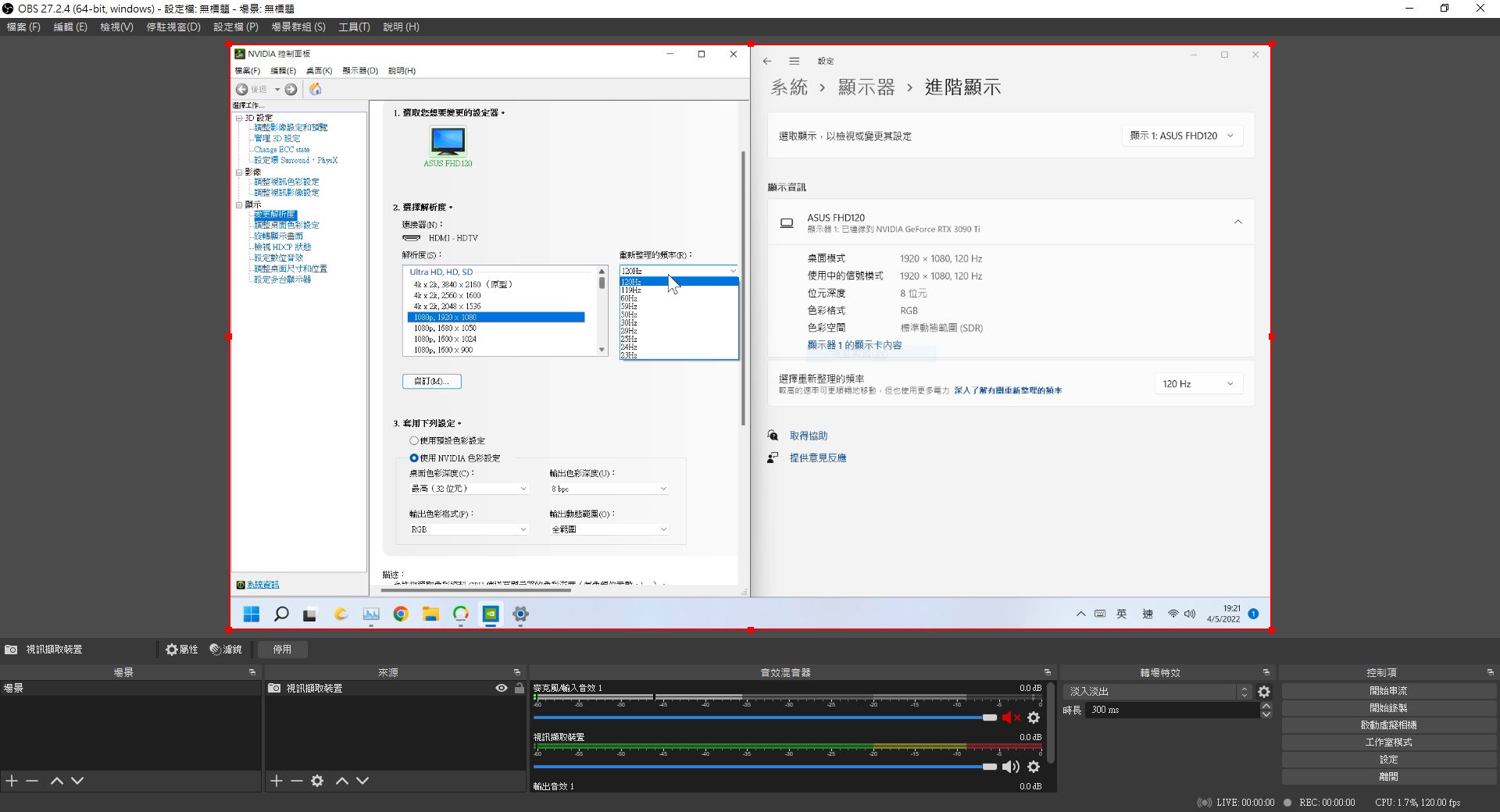Click 麥克風/輸入音效 1 volume slider handle

[990, 718]
